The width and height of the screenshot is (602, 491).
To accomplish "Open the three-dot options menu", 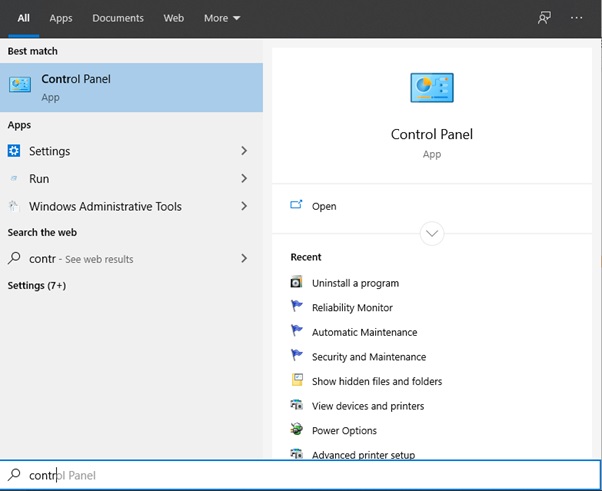I will (x=576, y=18).
